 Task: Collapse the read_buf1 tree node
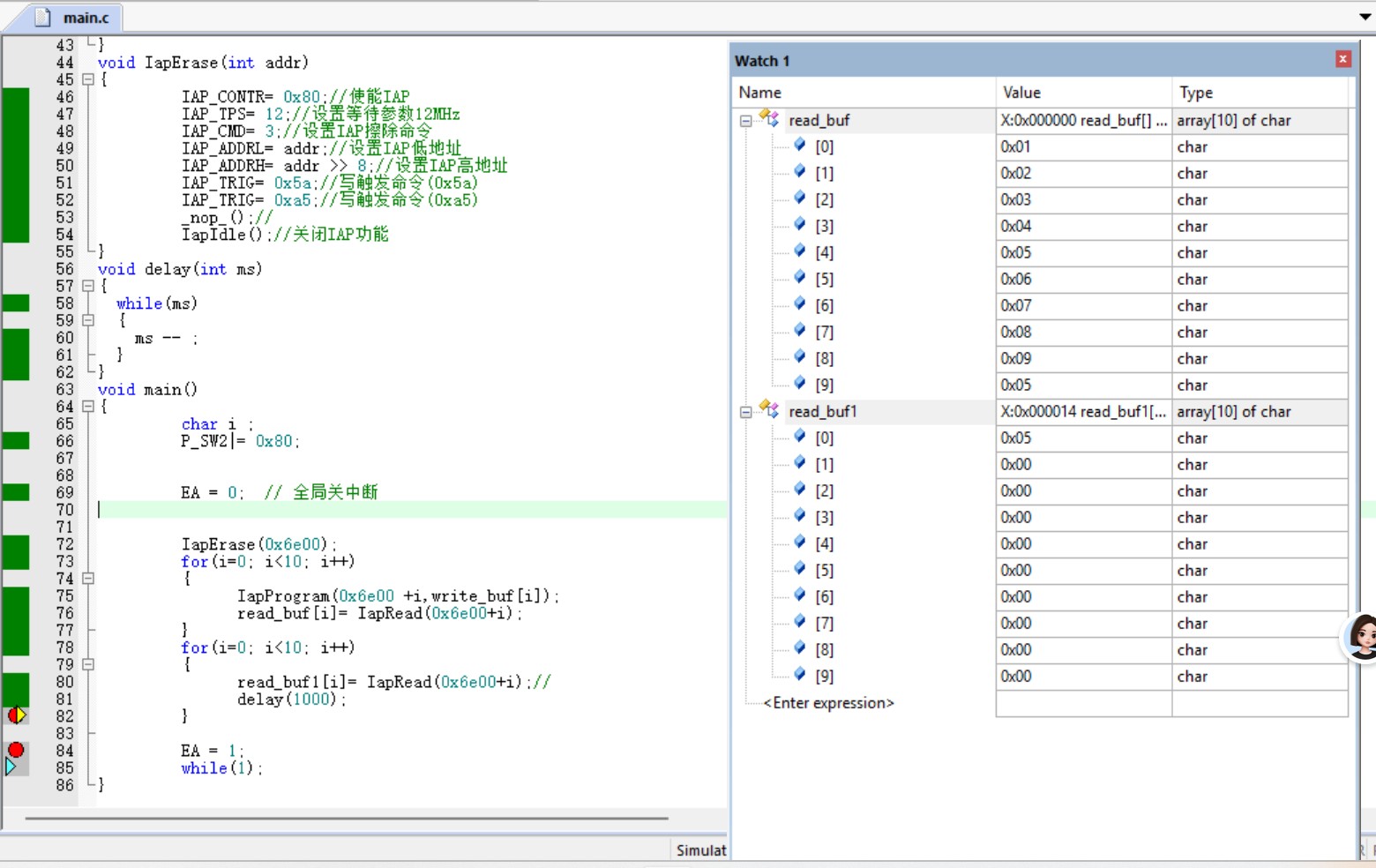[746, 411]
